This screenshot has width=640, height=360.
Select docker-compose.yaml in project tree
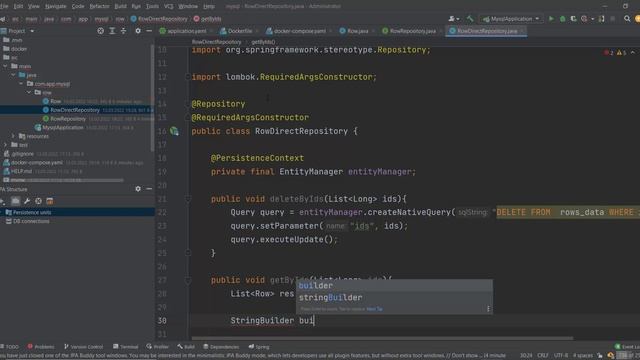pos(37,162)
